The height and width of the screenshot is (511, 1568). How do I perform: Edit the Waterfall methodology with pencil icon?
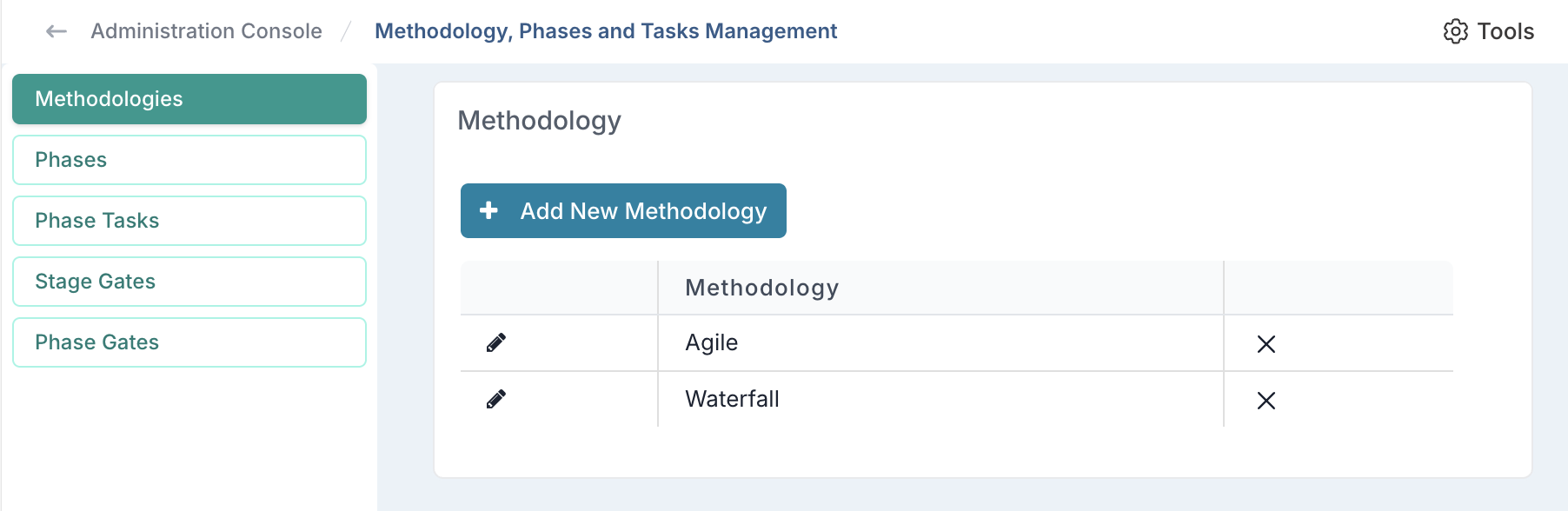coord(496,400)
